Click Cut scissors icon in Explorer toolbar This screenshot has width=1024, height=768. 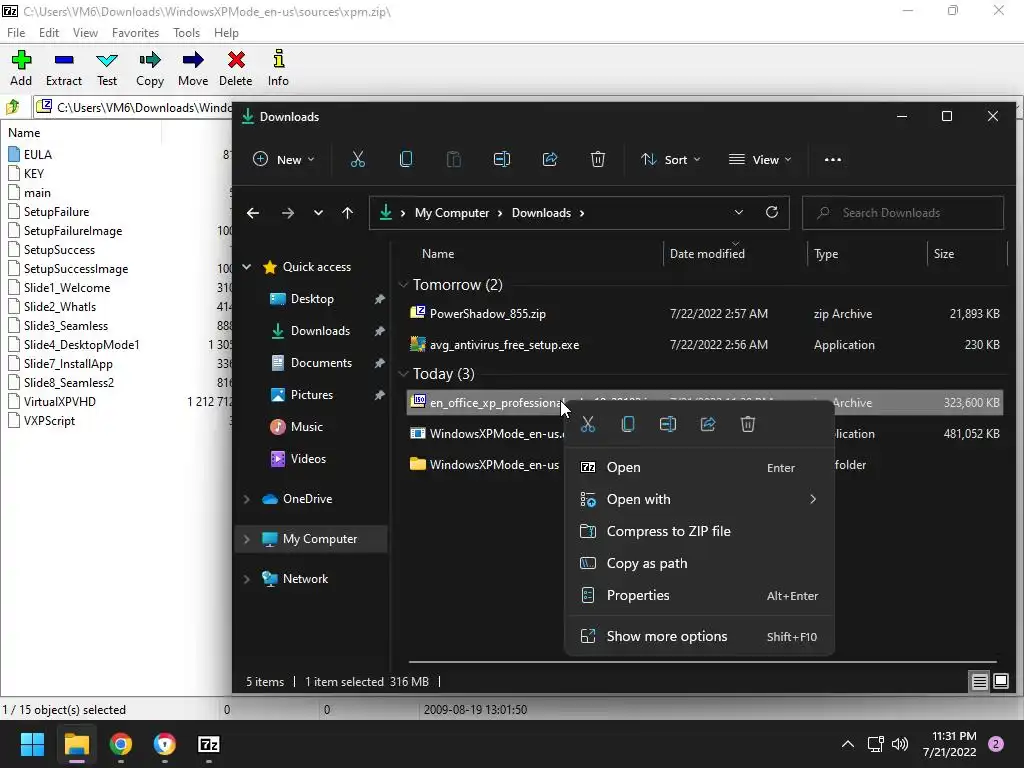click(x=358, y=159)
